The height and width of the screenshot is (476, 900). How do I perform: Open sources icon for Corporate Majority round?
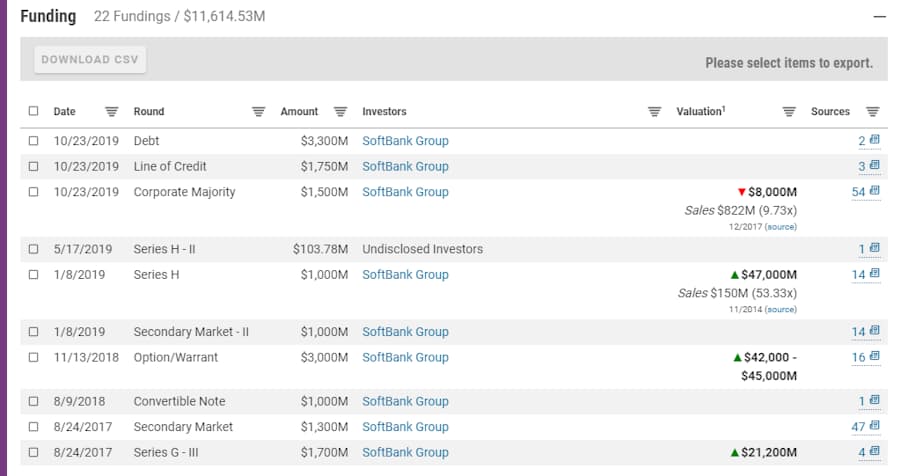click(874, 191)
